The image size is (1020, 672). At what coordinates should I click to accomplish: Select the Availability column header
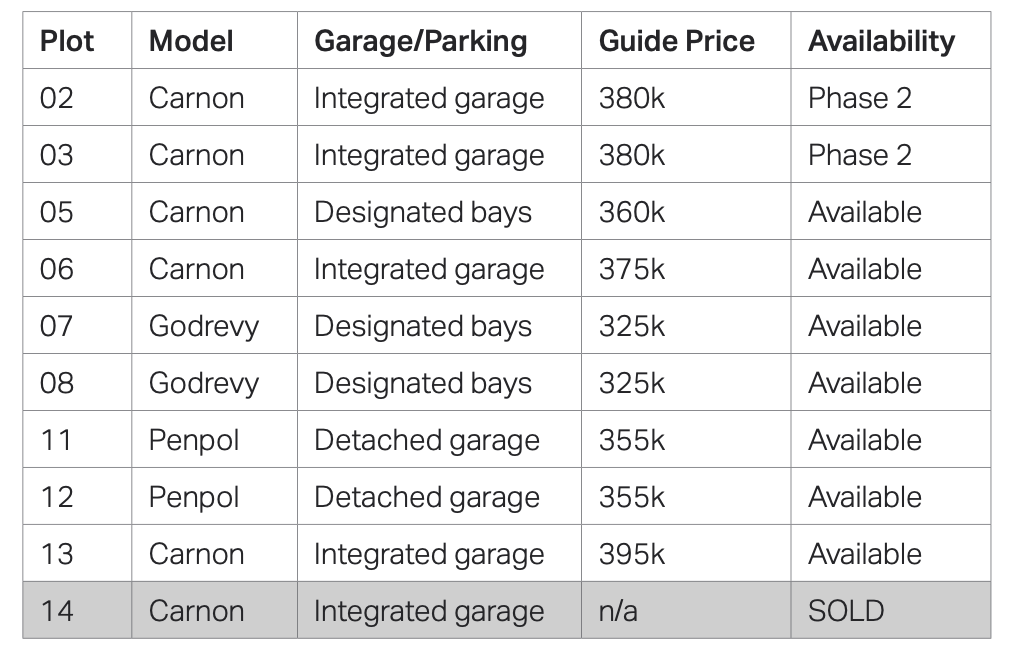[881, 41]
